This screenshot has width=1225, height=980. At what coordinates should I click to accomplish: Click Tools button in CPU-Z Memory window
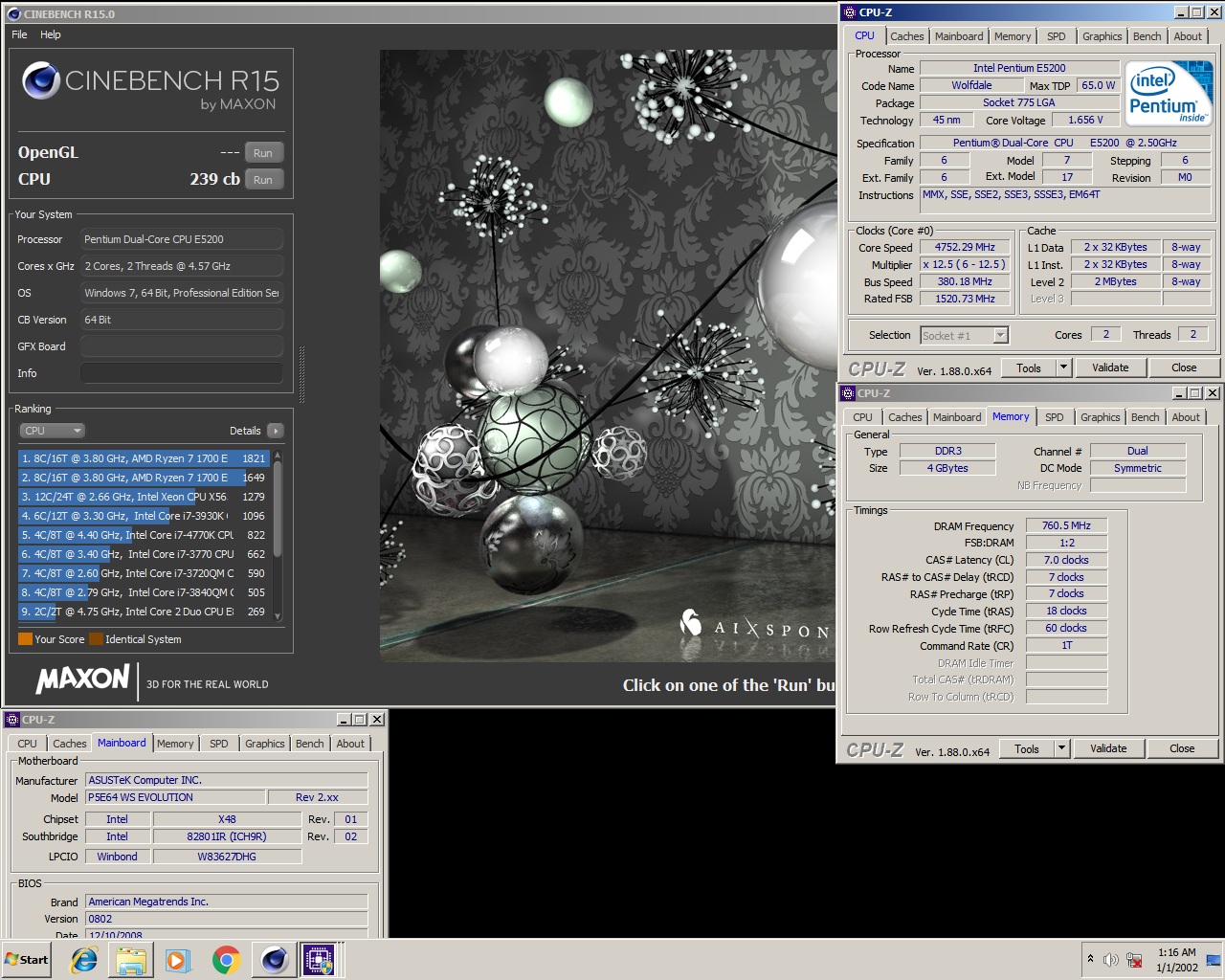point(1026,748)
